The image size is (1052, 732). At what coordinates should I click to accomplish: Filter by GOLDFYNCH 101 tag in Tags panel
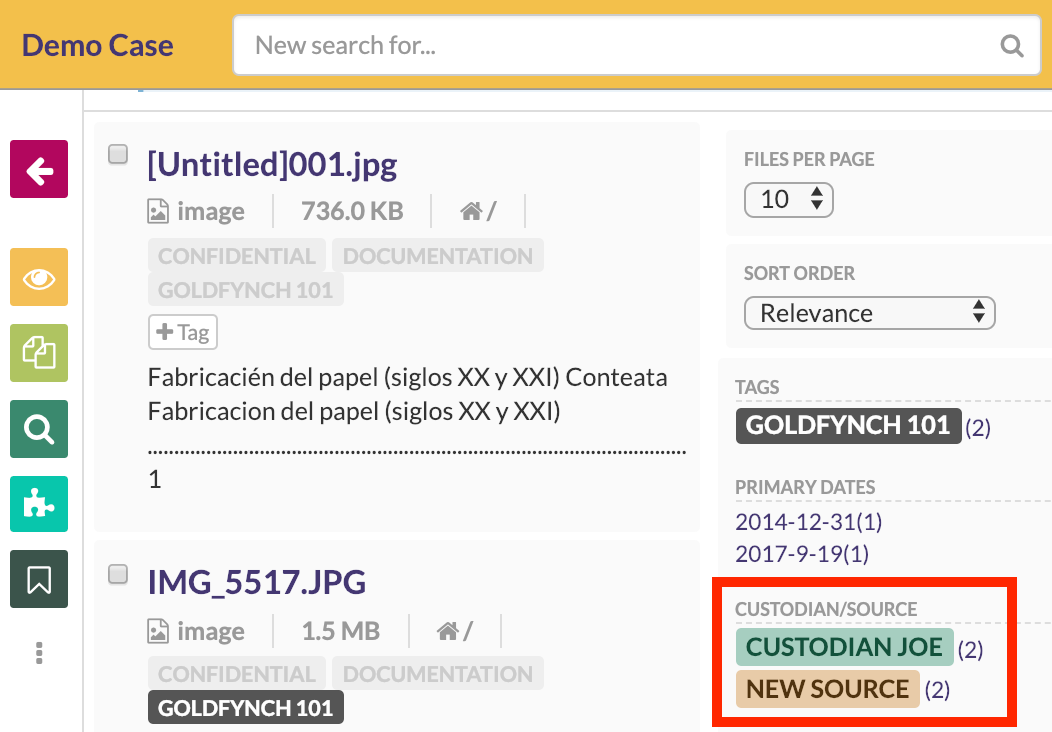point(849,426)
